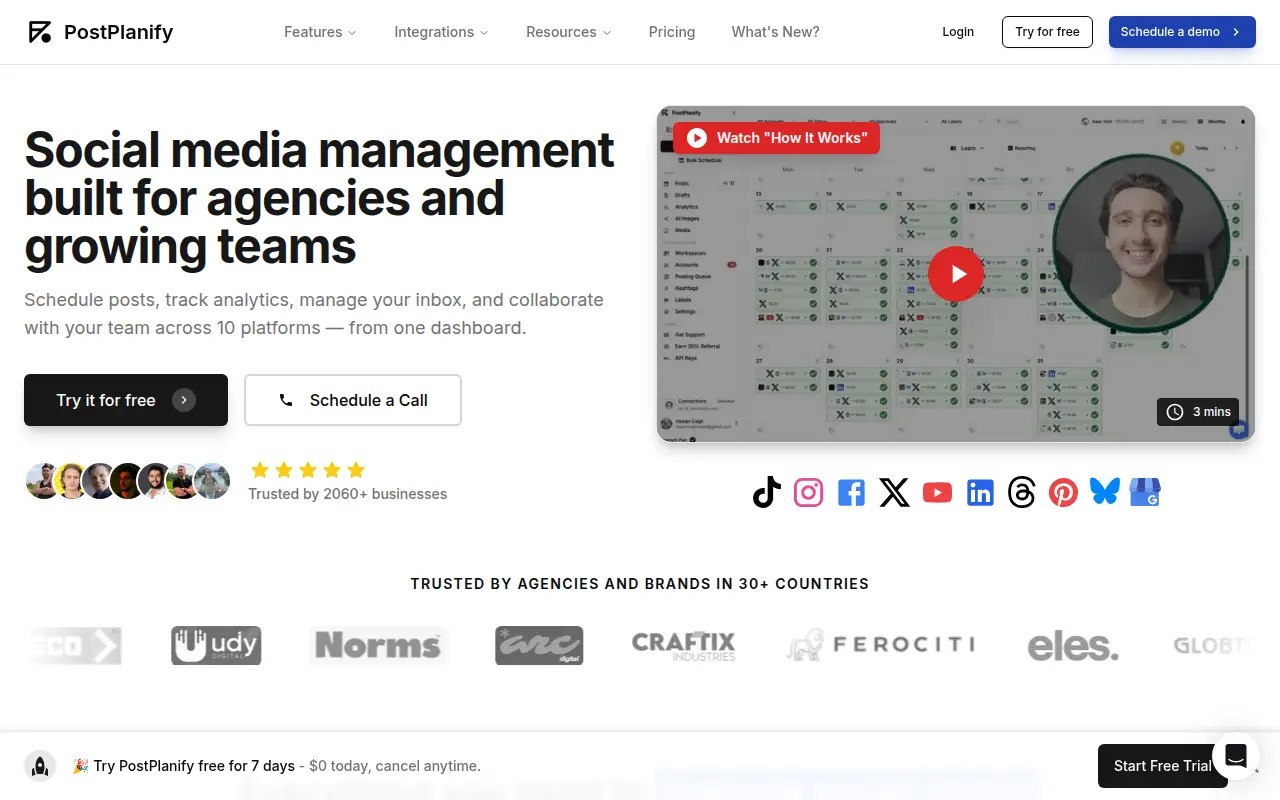
Task: Click "Trusted by agencies and brands" heading
Action: point(640,584)
